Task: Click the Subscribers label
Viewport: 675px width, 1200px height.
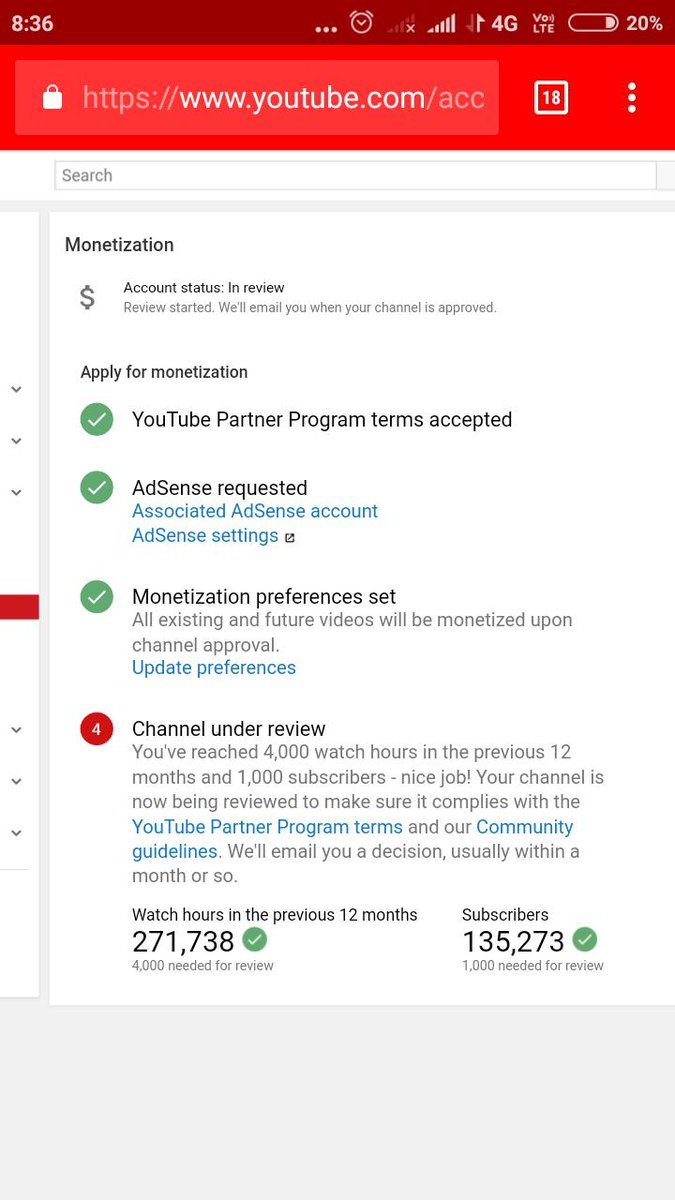Action: click(x=505, y=914)
